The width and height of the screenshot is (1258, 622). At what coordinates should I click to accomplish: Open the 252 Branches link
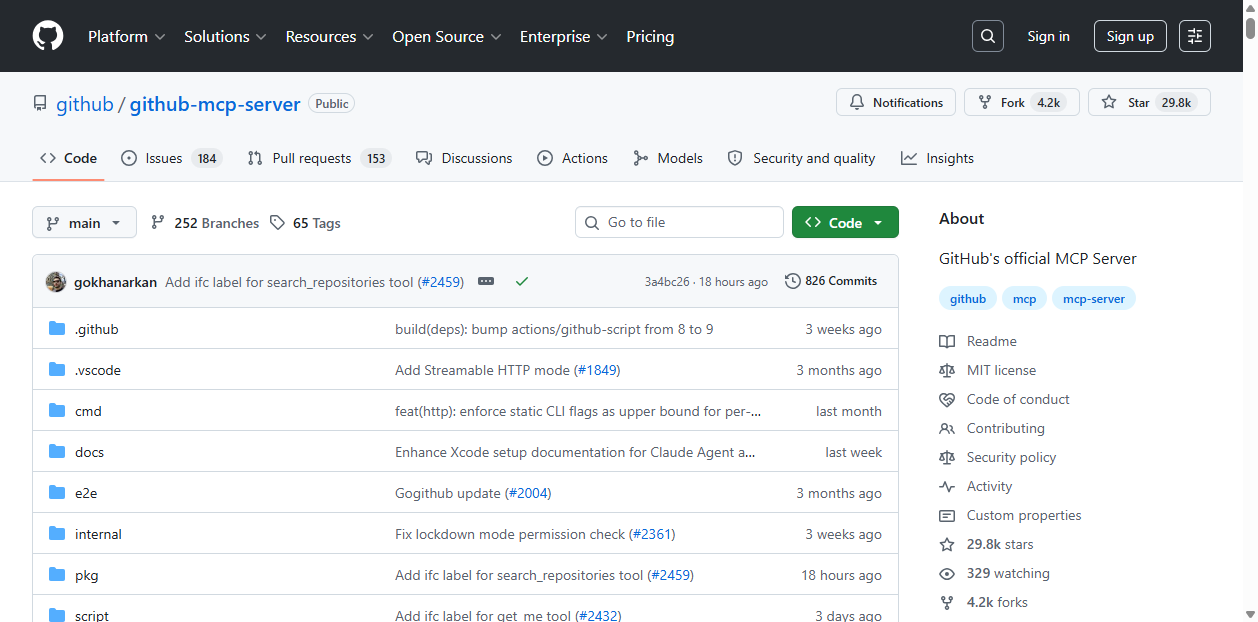(x=205, y=223)
